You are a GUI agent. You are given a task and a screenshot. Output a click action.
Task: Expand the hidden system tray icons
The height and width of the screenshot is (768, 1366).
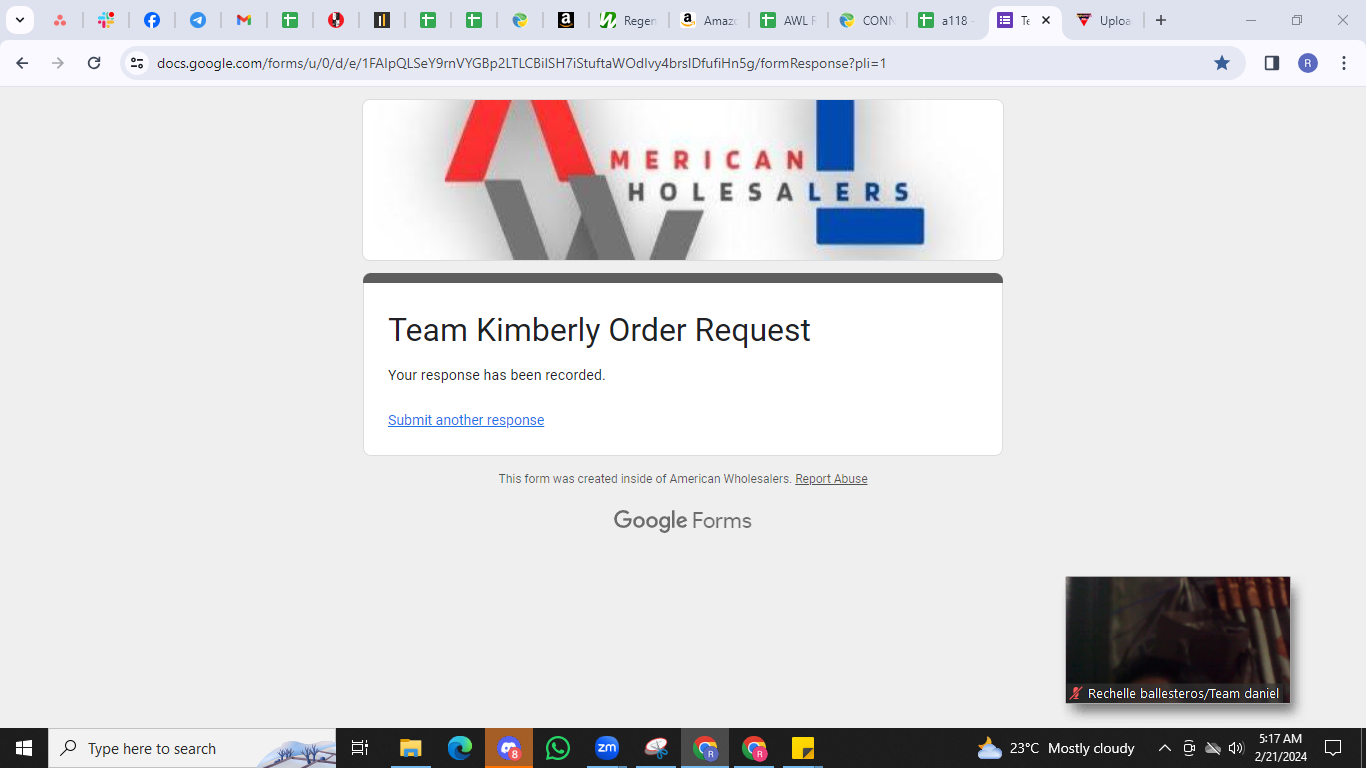pos(1164,748)
